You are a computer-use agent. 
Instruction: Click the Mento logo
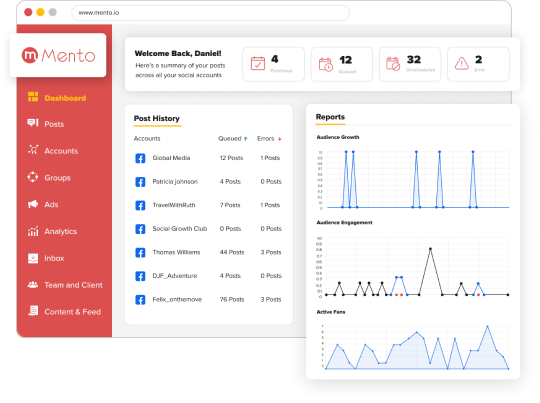pos(58,55)
